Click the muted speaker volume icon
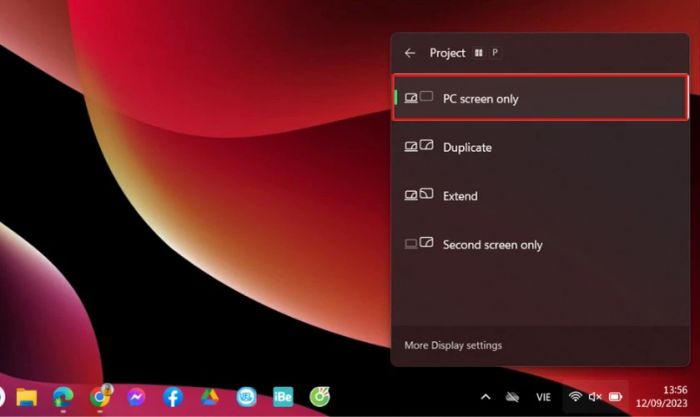The height and width of the screenshot is (417, 700). [595, 397]
